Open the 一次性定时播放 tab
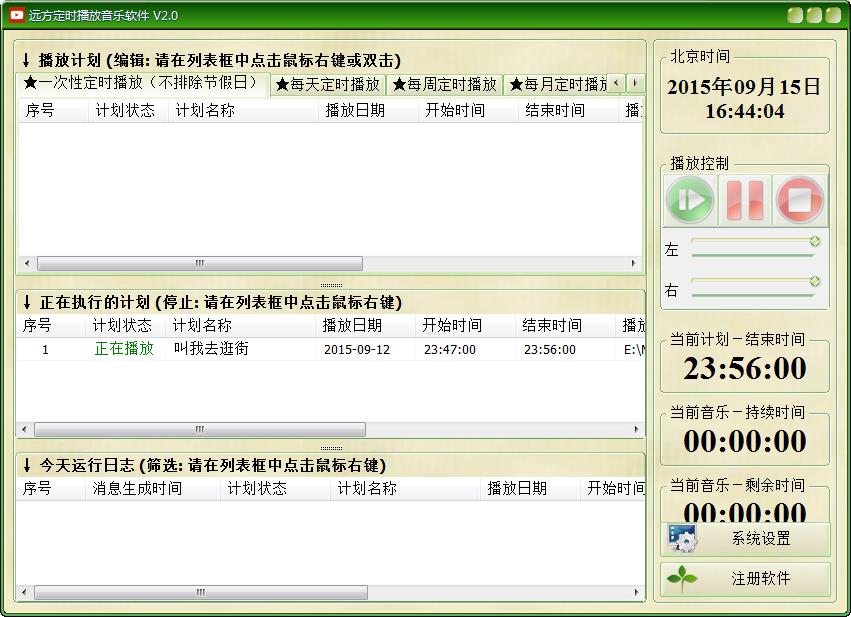 click(142, 83)
